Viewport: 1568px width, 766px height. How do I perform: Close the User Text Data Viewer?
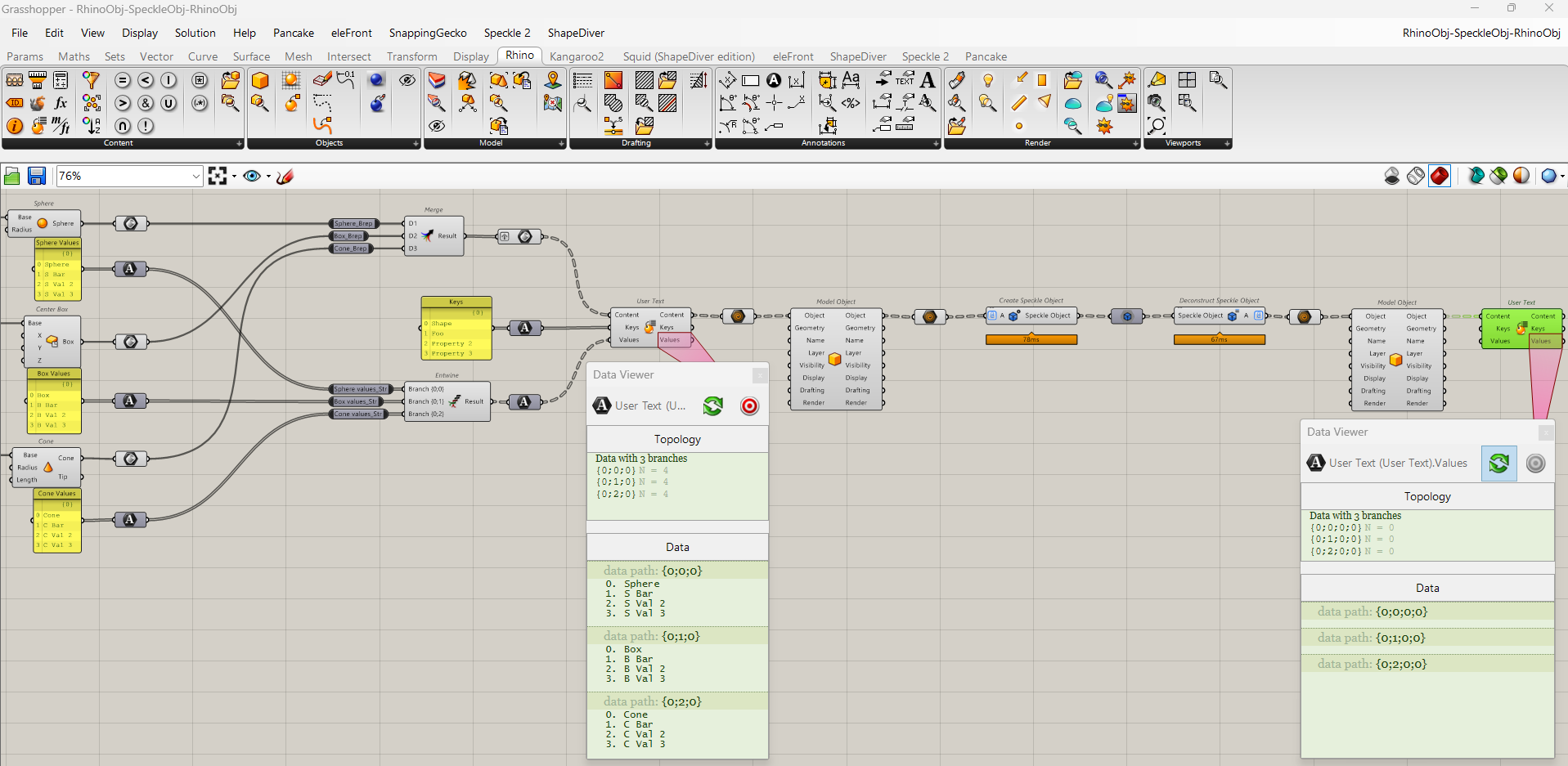[760, 375]
